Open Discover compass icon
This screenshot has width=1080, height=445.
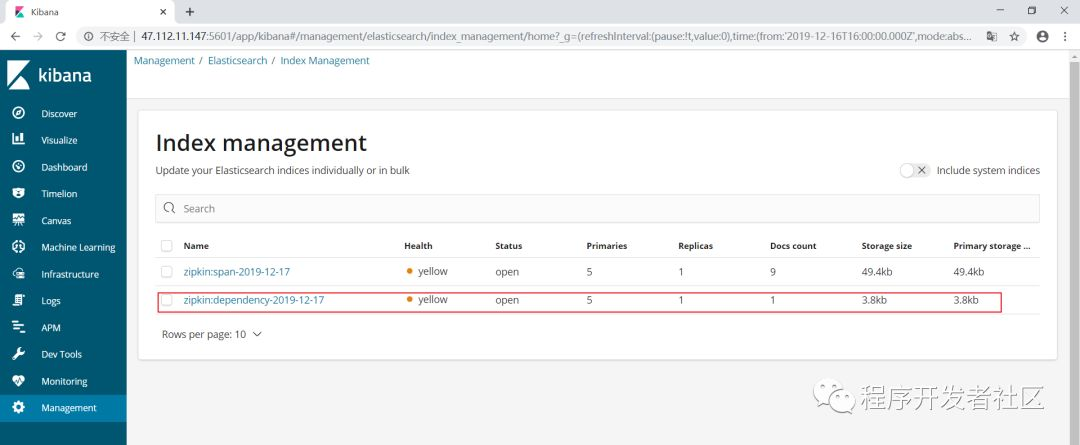(19, 113)
